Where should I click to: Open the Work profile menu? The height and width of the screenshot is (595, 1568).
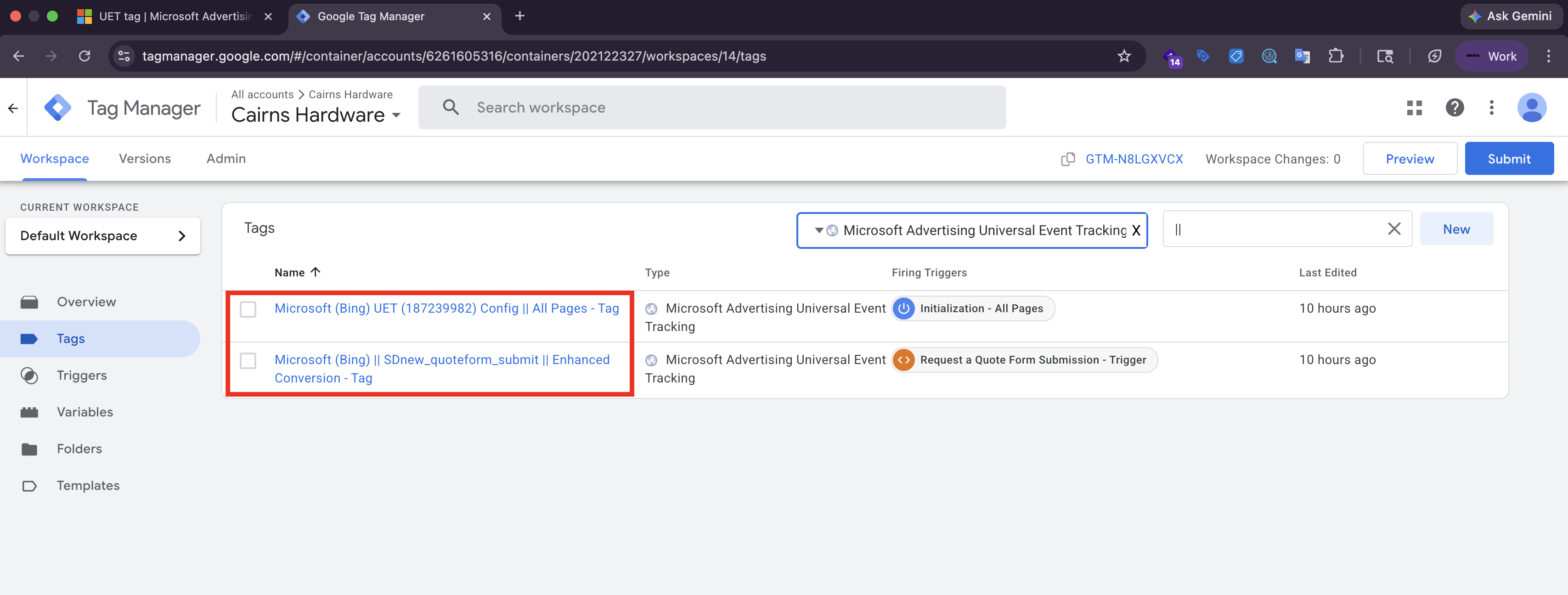coord(1491,56)
